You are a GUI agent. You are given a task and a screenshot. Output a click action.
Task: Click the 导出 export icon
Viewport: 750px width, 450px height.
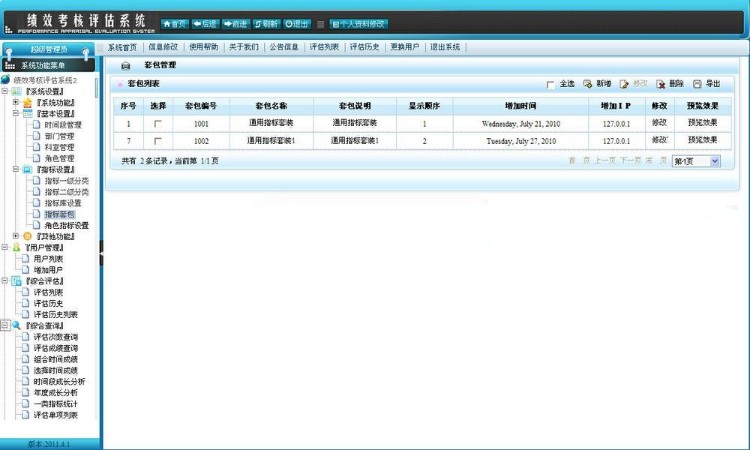[x=697, y=84]
